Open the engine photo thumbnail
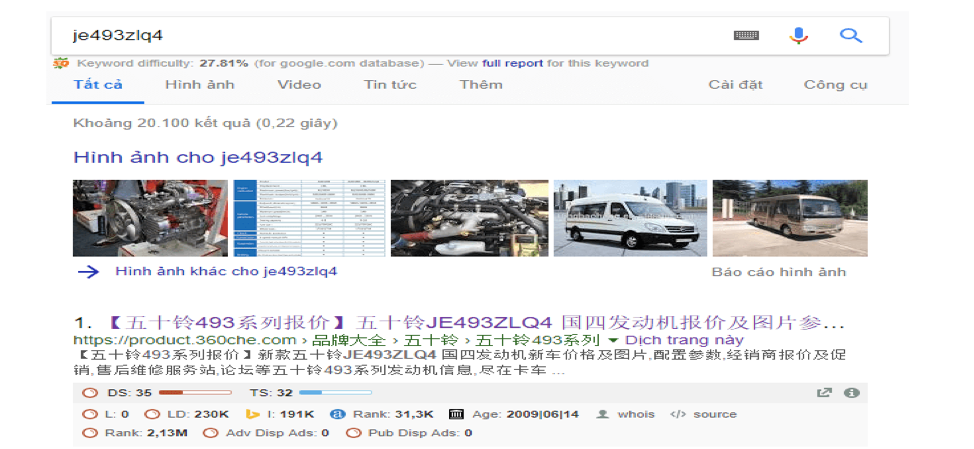Viewport: 974px width, 449px height. (150, 218)
